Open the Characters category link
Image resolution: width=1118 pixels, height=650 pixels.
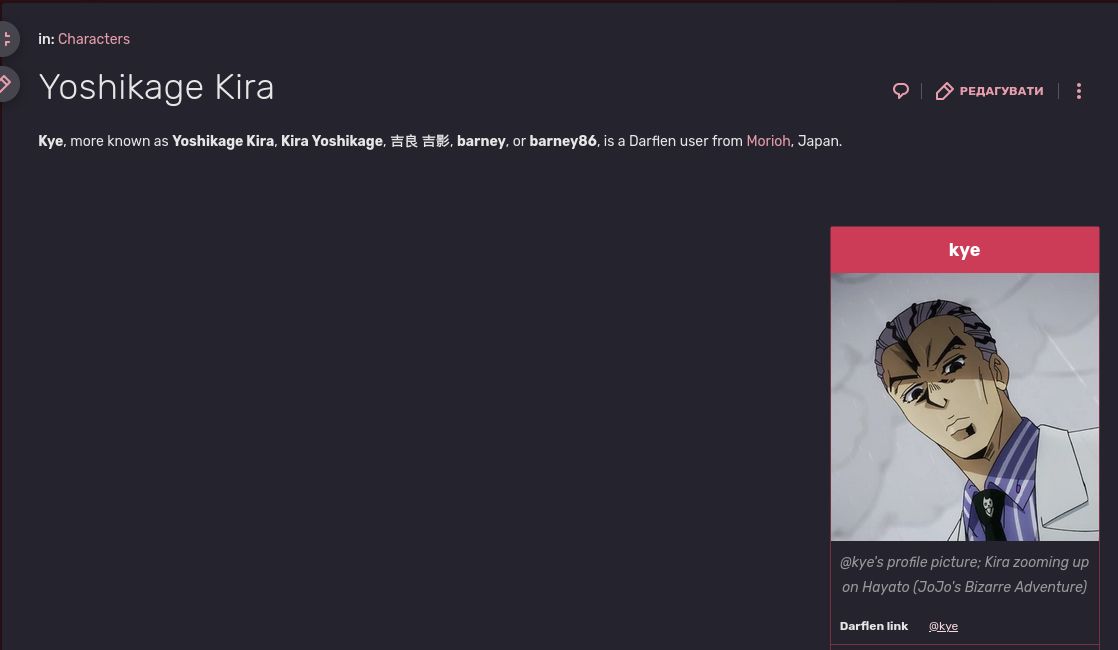coord(93,39)
